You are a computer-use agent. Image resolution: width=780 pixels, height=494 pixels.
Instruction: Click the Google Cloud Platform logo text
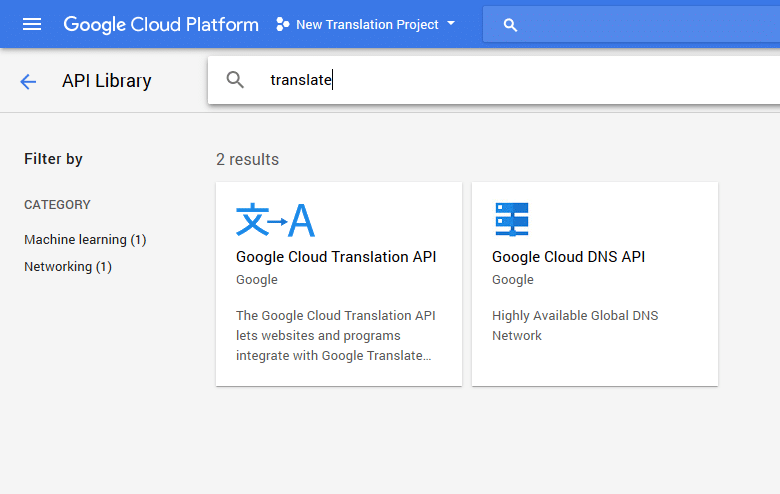(161, 24)
